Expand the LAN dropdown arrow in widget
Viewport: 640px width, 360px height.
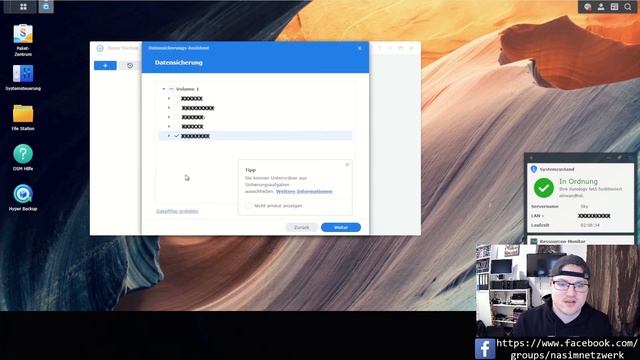tap(542, 216)
